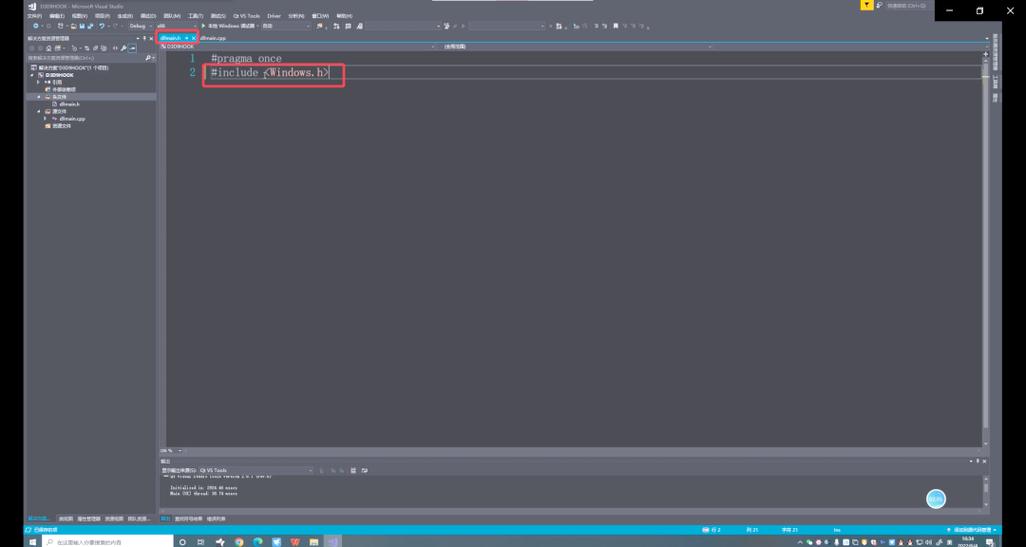Click the Quick Launch search box
Image resolution: width=1026 pixels, height=547 pixels.
pyautogui.click(x=906, y=5)
